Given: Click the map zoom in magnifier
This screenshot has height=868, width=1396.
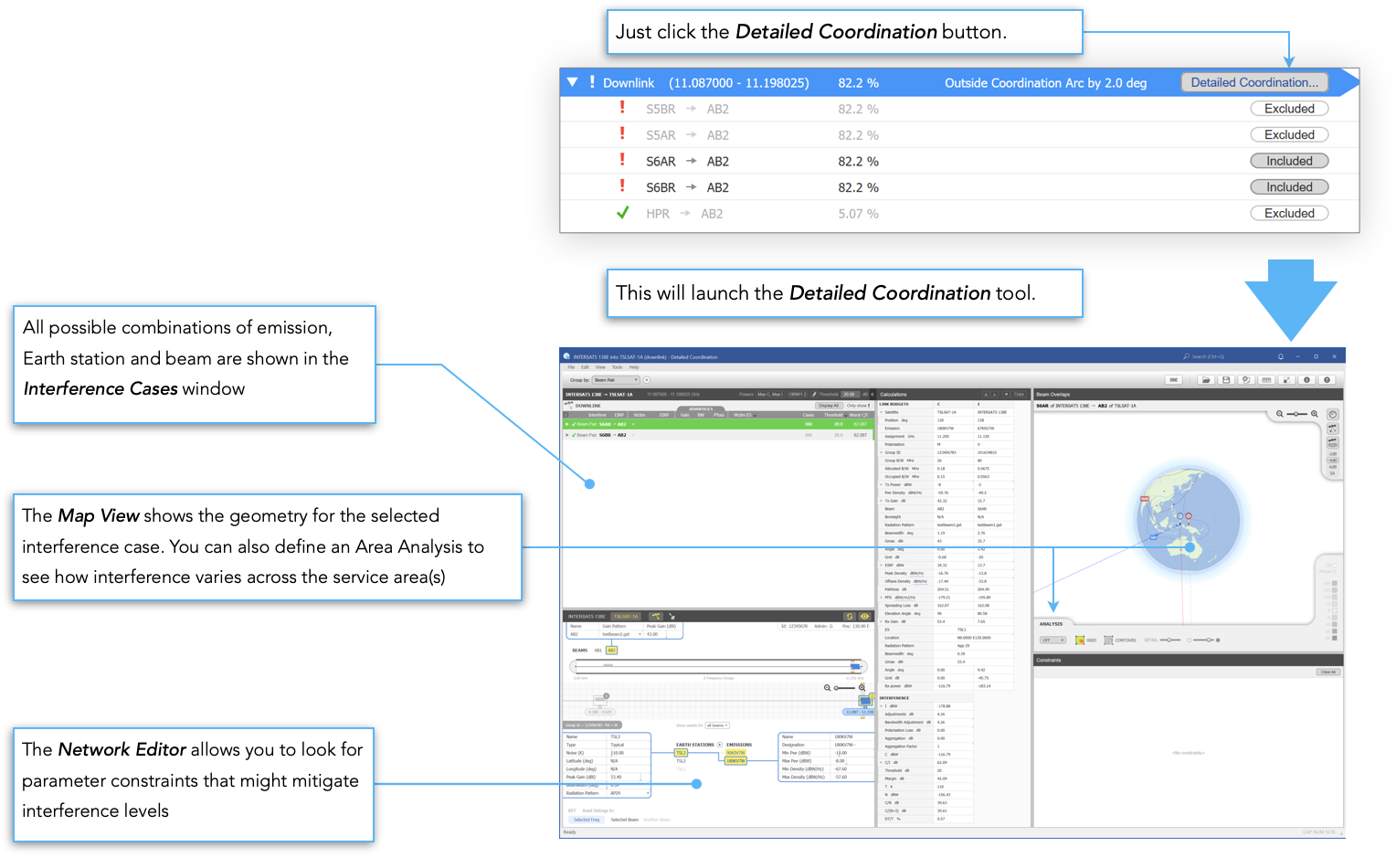Looking at the screenshot, I should pos(1315,414).
